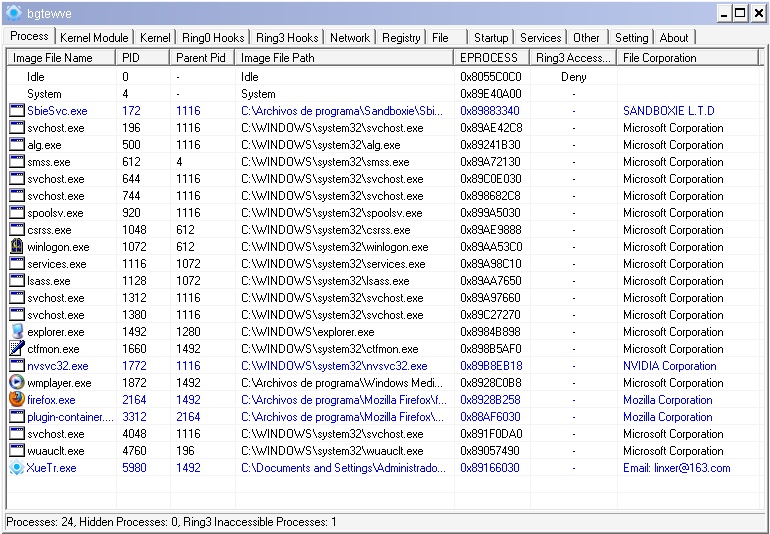Switch to the Services tab
This screenshot has height=534, width=770.
[x=540, y=38]
